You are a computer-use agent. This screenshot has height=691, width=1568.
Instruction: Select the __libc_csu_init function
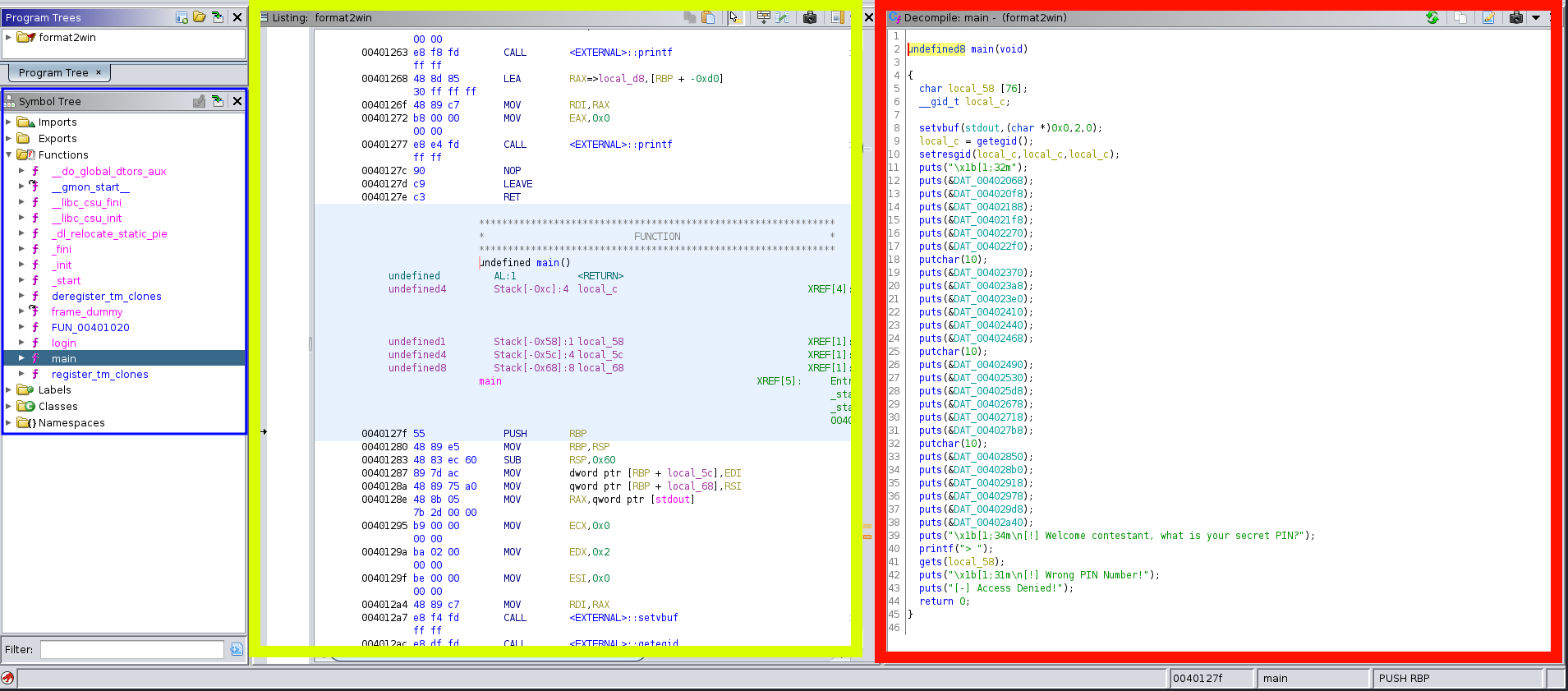[x=86, y=218]
